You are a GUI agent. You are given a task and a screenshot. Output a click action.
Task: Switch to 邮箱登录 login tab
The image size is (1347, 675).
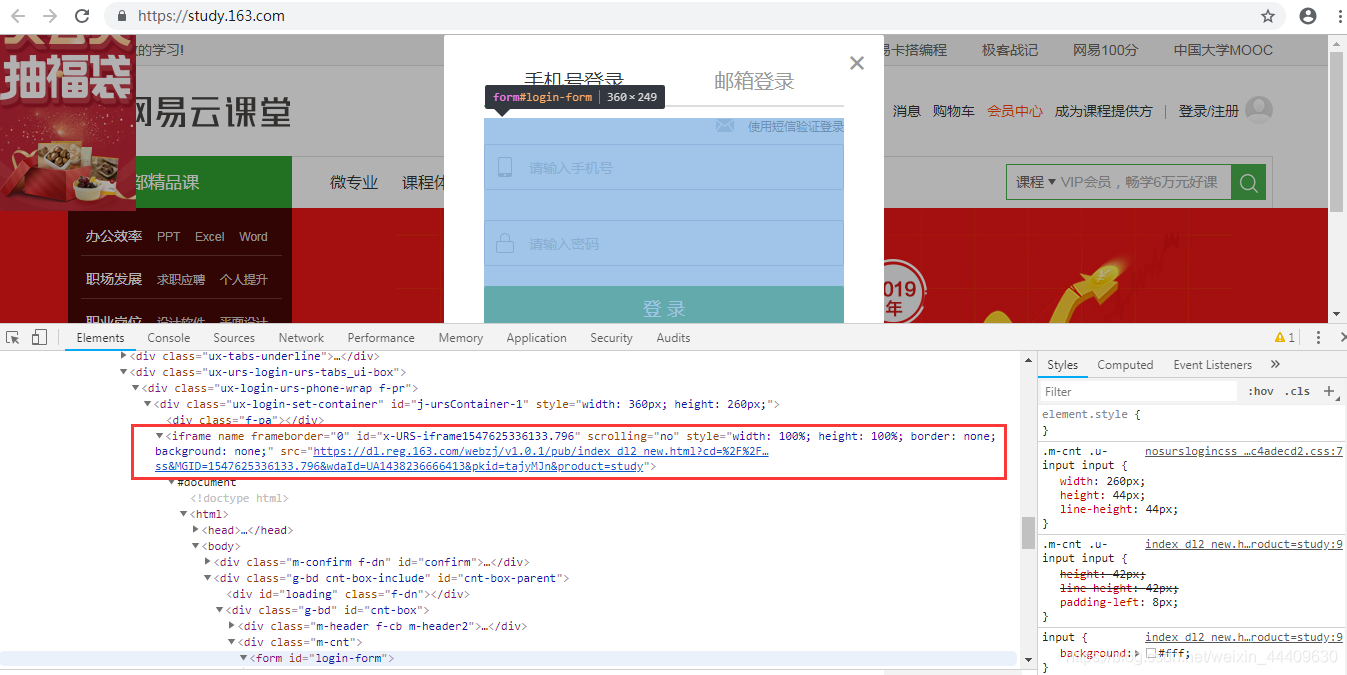coord(754,82)
